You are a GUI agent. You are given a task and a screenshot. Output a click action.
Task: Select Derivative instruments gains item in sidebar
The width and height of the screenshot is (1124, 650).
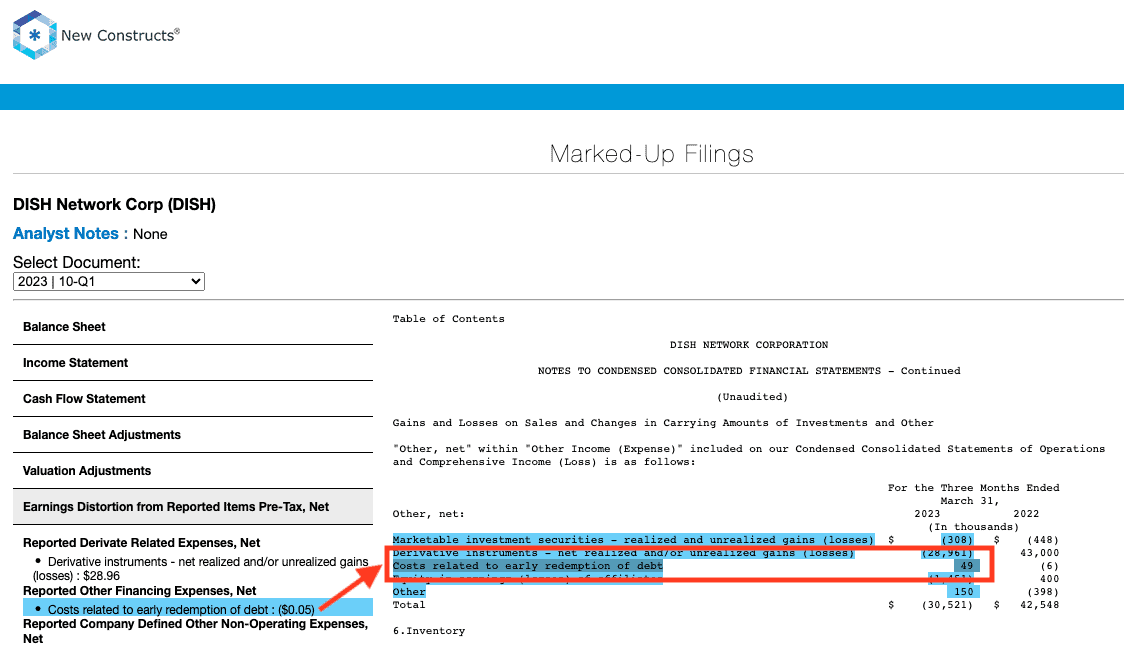coord(201,568)
